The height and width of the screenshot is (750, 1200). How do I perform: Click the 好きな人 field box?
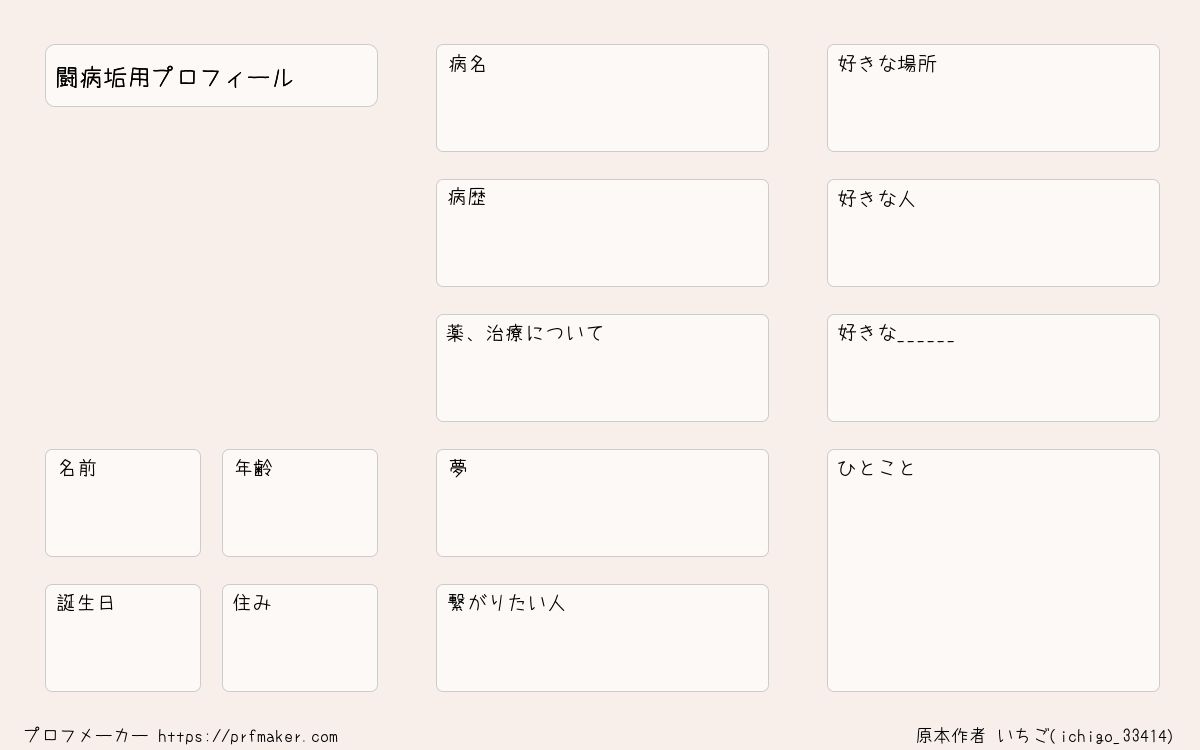point(993,233)
